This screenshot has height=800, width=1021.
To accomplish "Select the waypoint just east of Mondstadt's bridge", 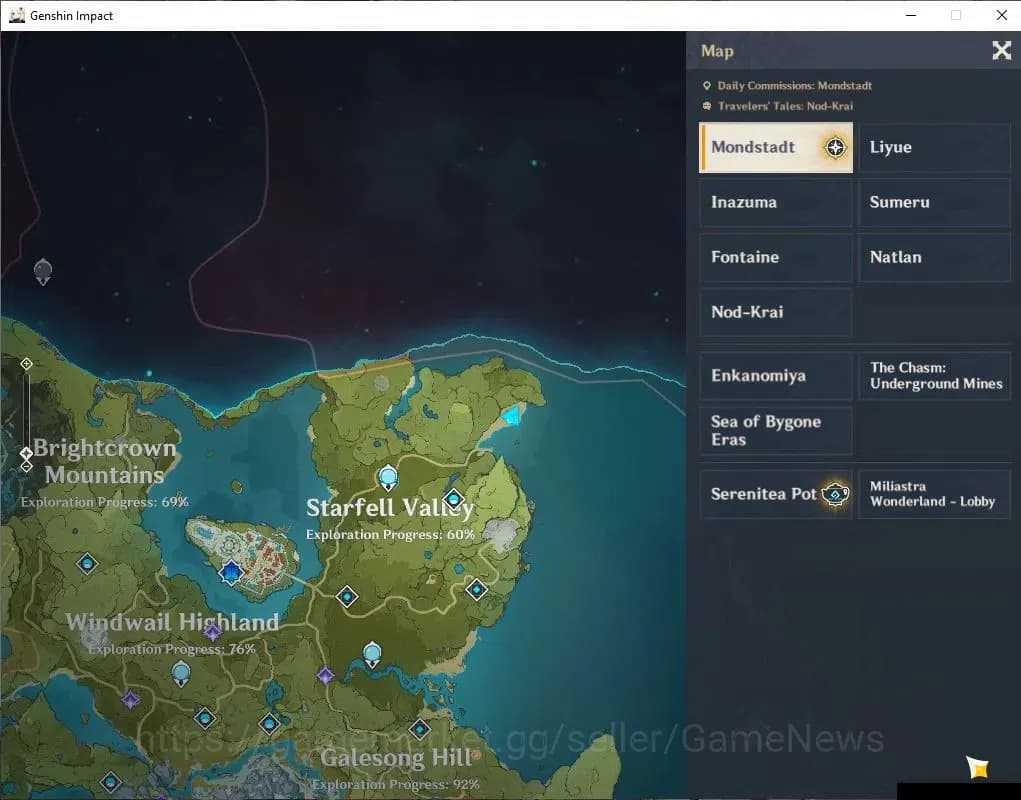I will 346,596.
